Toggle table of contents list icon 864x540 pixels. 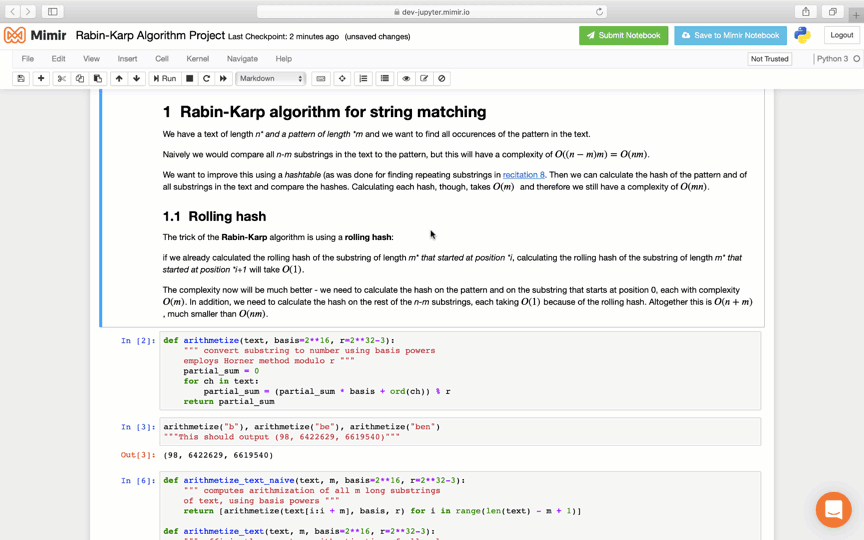(x=385, y=78)
